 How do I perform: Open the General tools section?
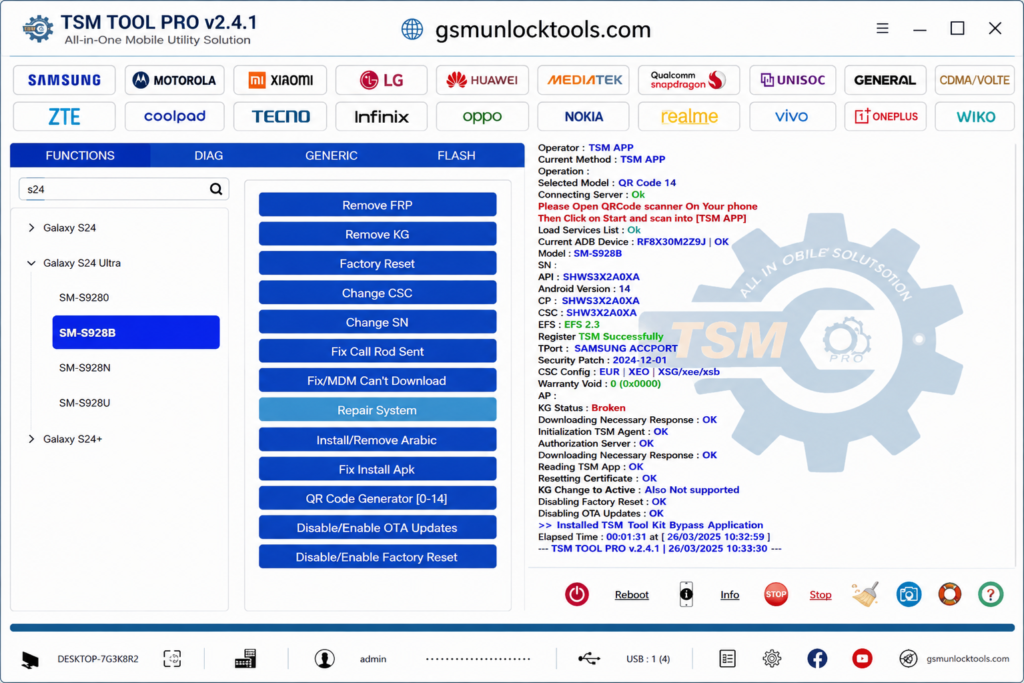pos(885,80)
